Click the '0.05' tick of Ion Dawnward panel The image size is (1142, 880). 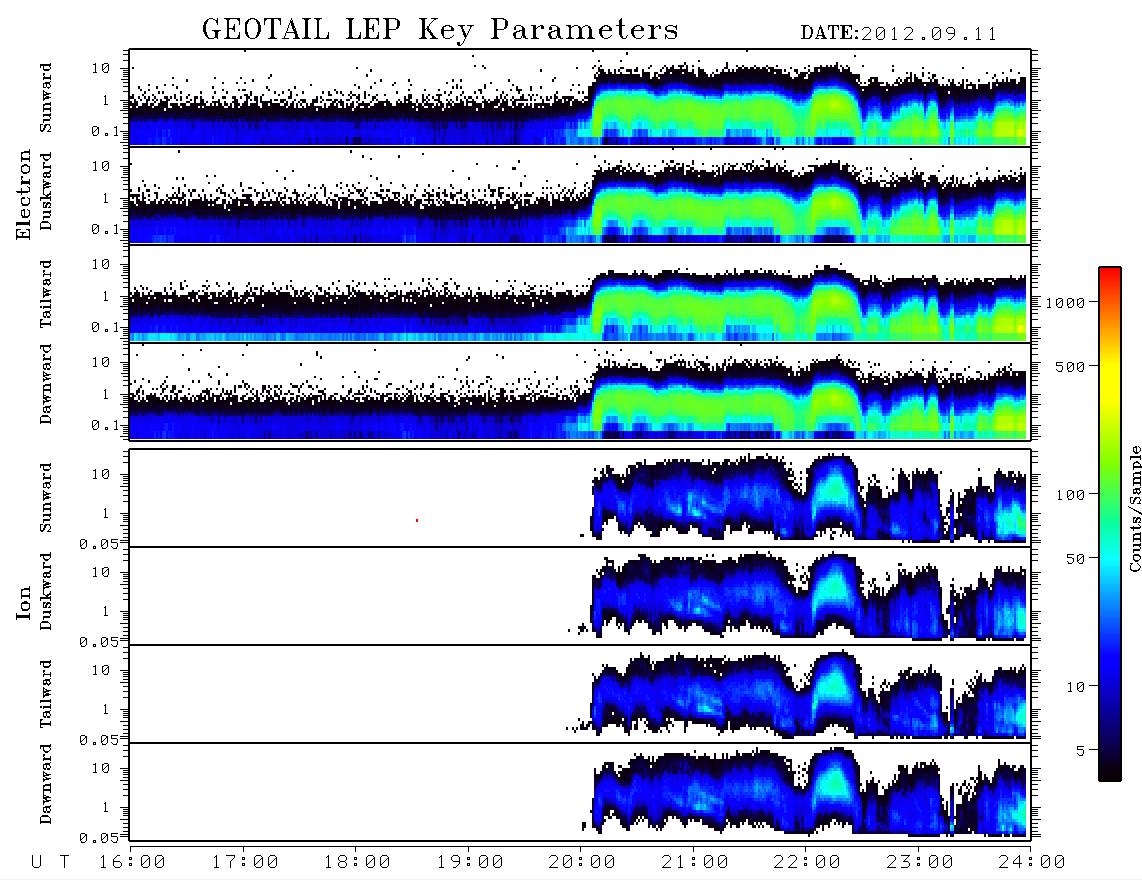(99, 838)
